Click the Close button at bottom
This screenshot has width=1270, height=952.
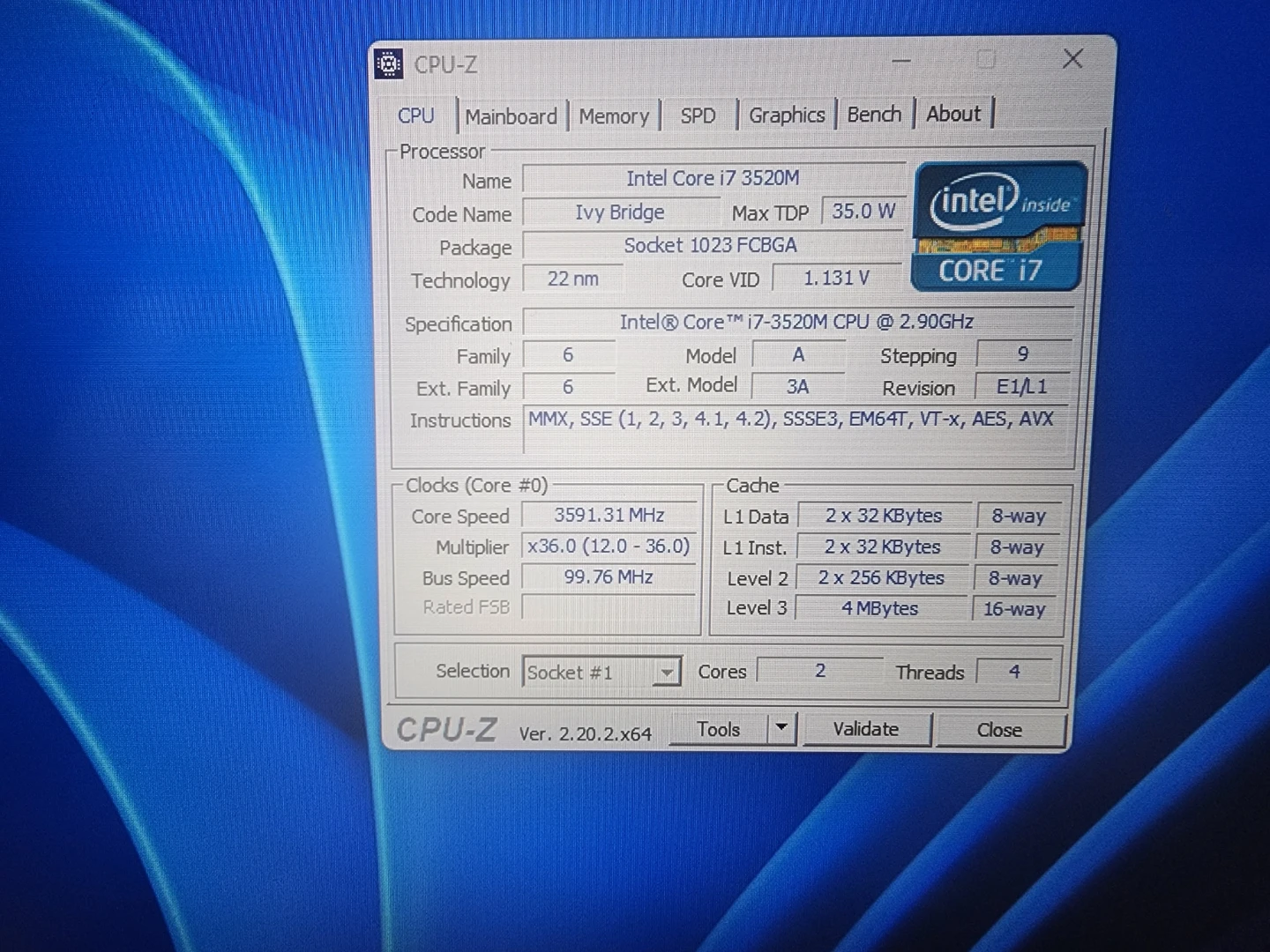pos(999,730)
